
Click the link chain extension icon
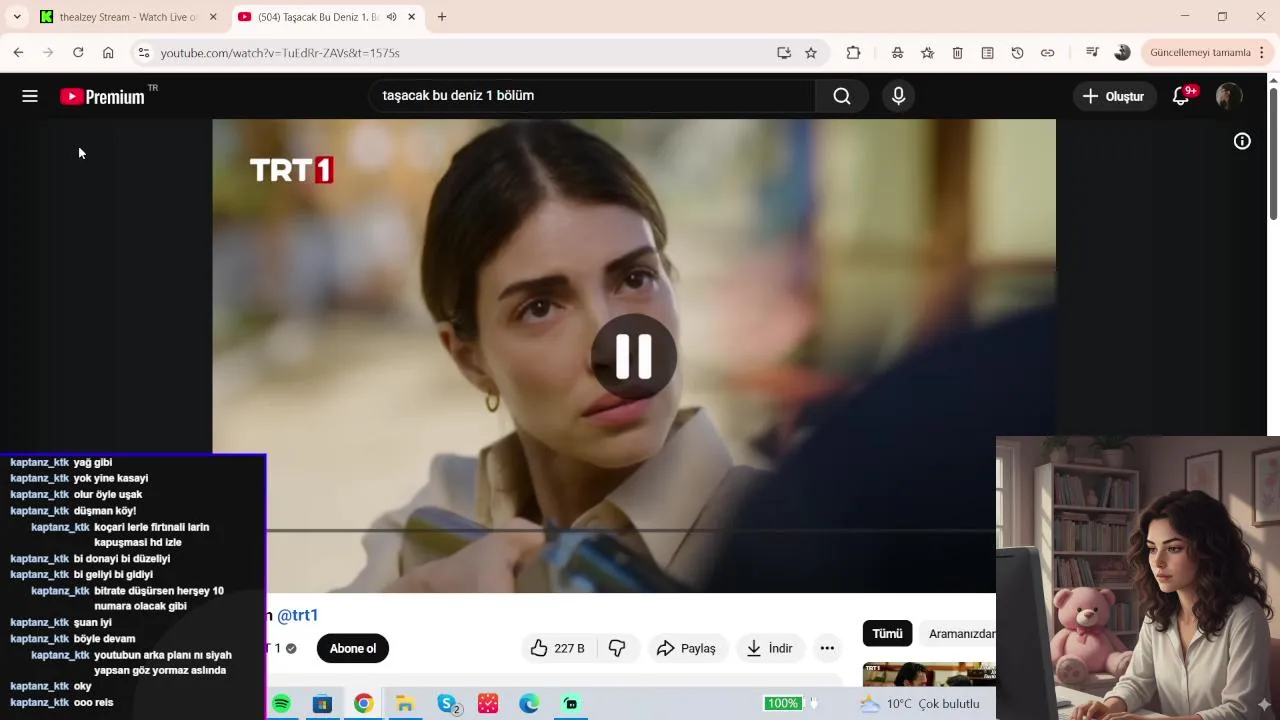[x=1047, y=53]
